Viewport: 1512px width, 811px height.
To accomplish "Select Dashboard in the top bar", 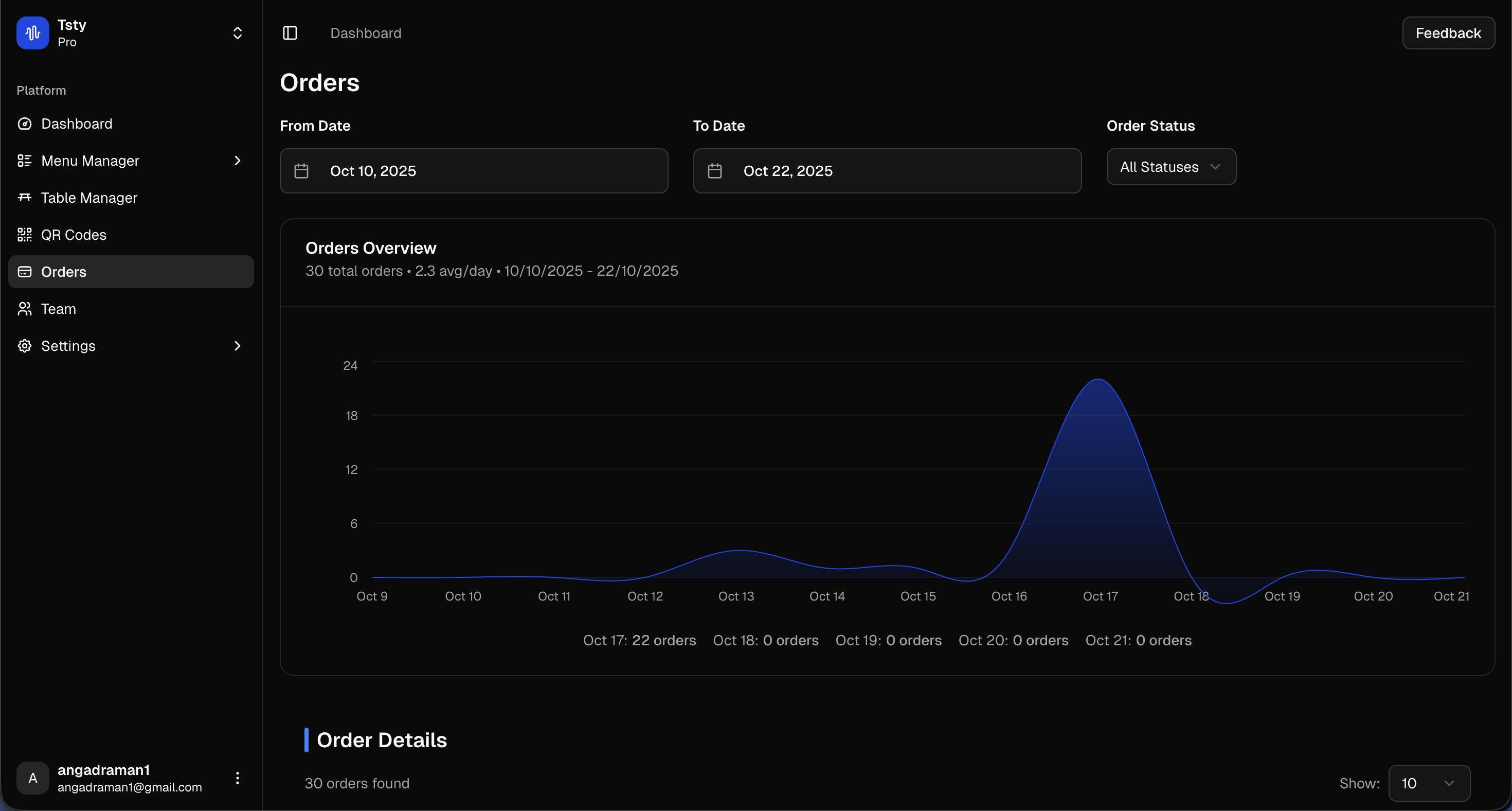I will pos(366,33).
